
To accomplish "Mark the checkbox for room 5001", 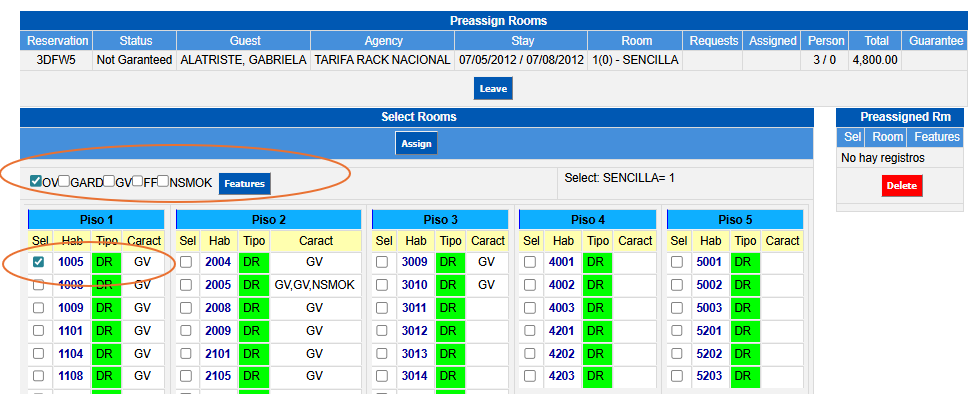I will tap(677, 262).
